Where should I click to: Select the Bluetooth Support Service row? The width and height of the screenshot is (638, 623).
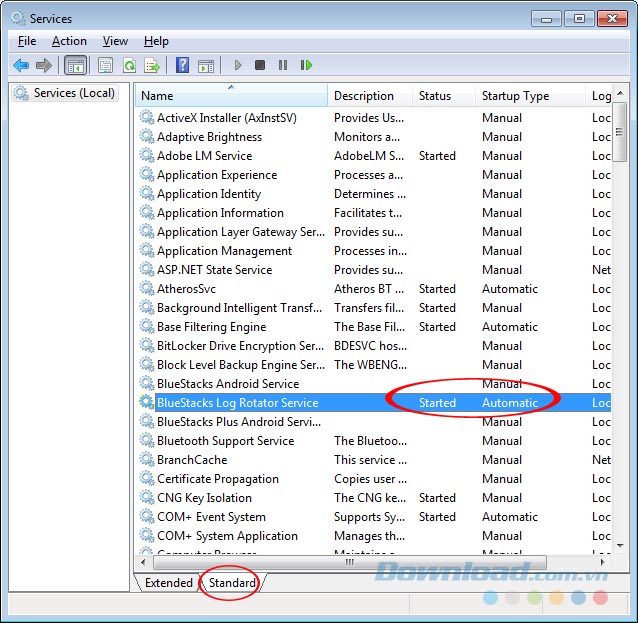(225, 441)
